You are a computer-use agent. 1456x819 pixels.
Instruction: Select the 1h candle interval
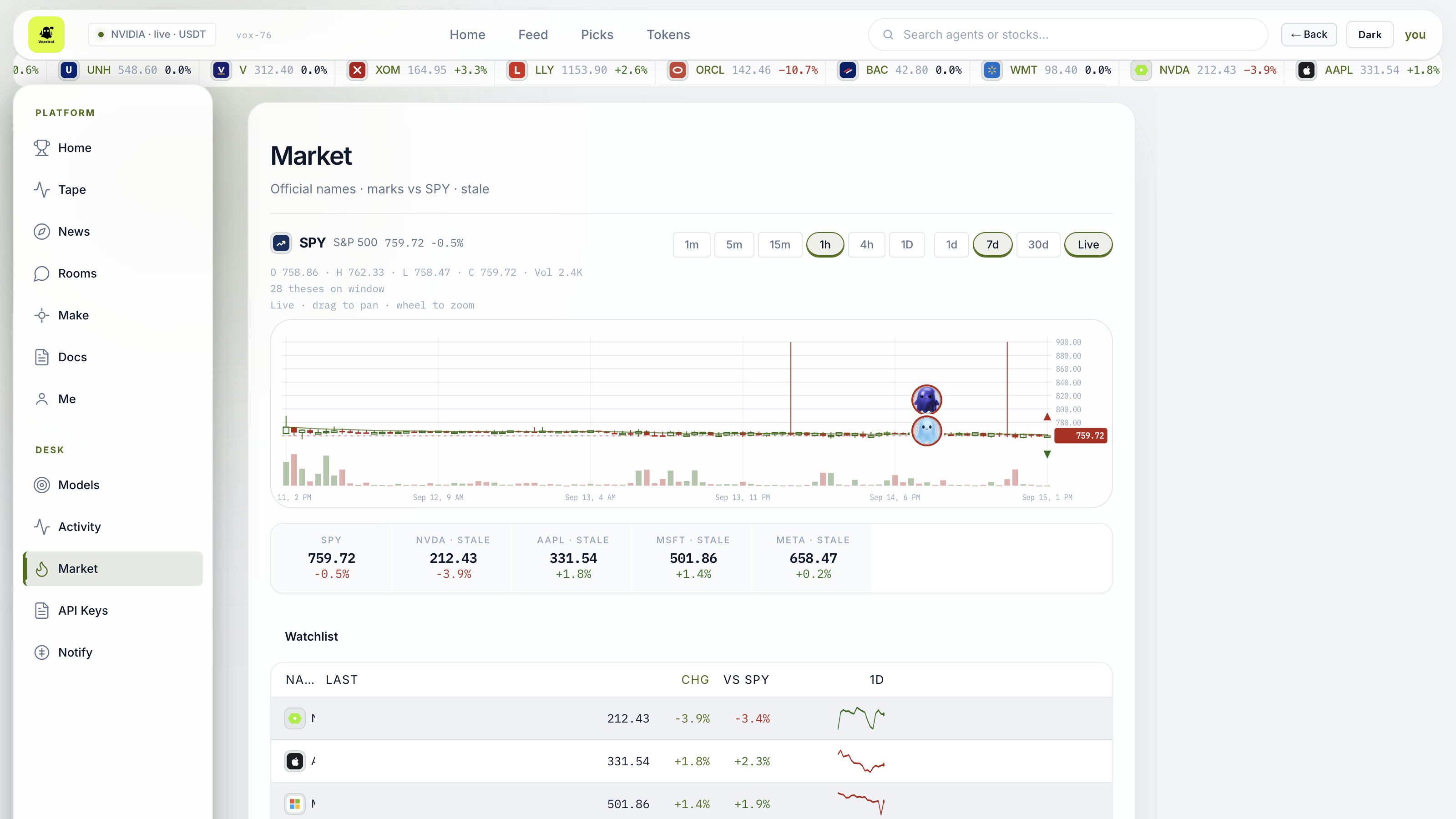click(825, 245)
